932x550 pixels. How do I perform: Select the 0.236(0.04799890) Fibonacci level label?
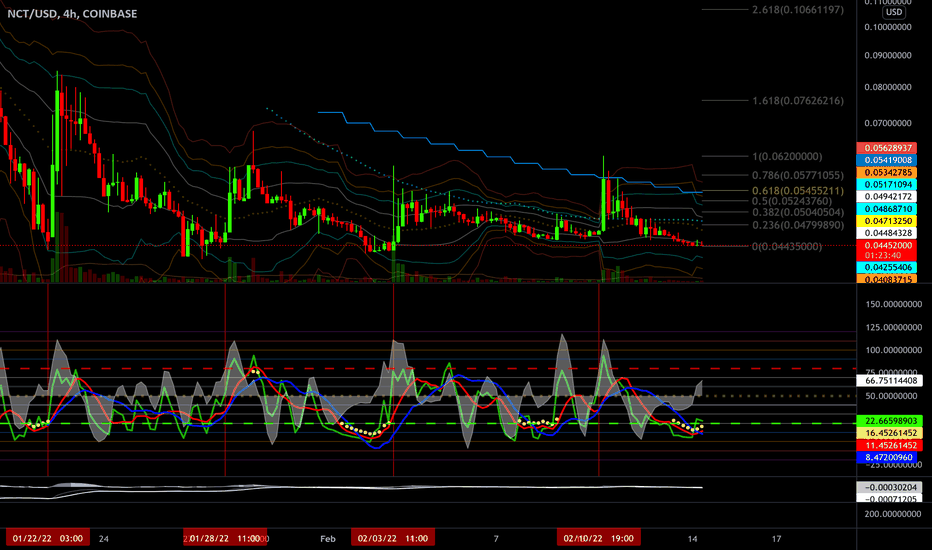pos(798,225)
